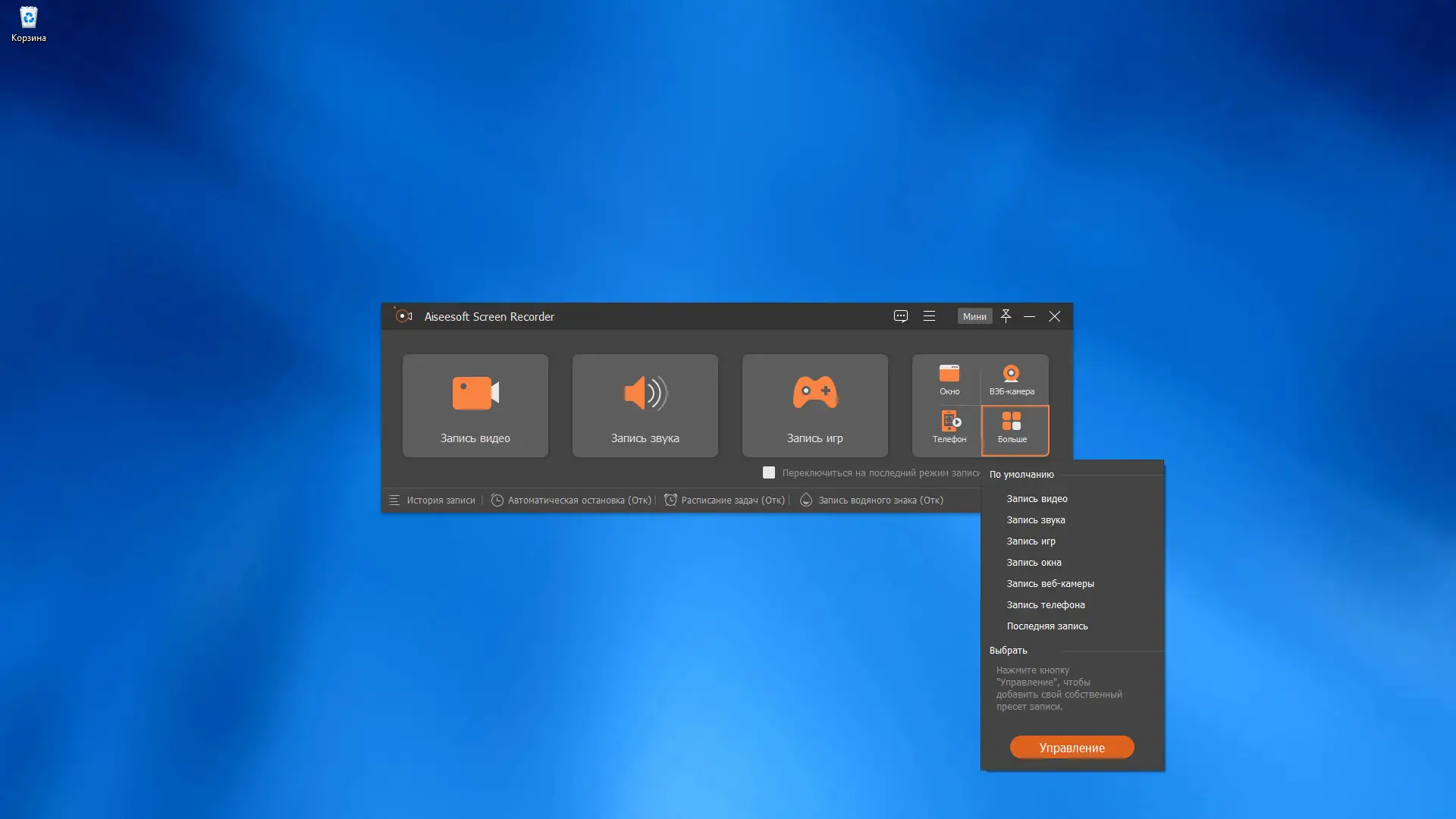Image resolution: width=1456 pixels, height=819 pixels.
Task: Click the Управление button
Action: click(x=1072, y=747)
